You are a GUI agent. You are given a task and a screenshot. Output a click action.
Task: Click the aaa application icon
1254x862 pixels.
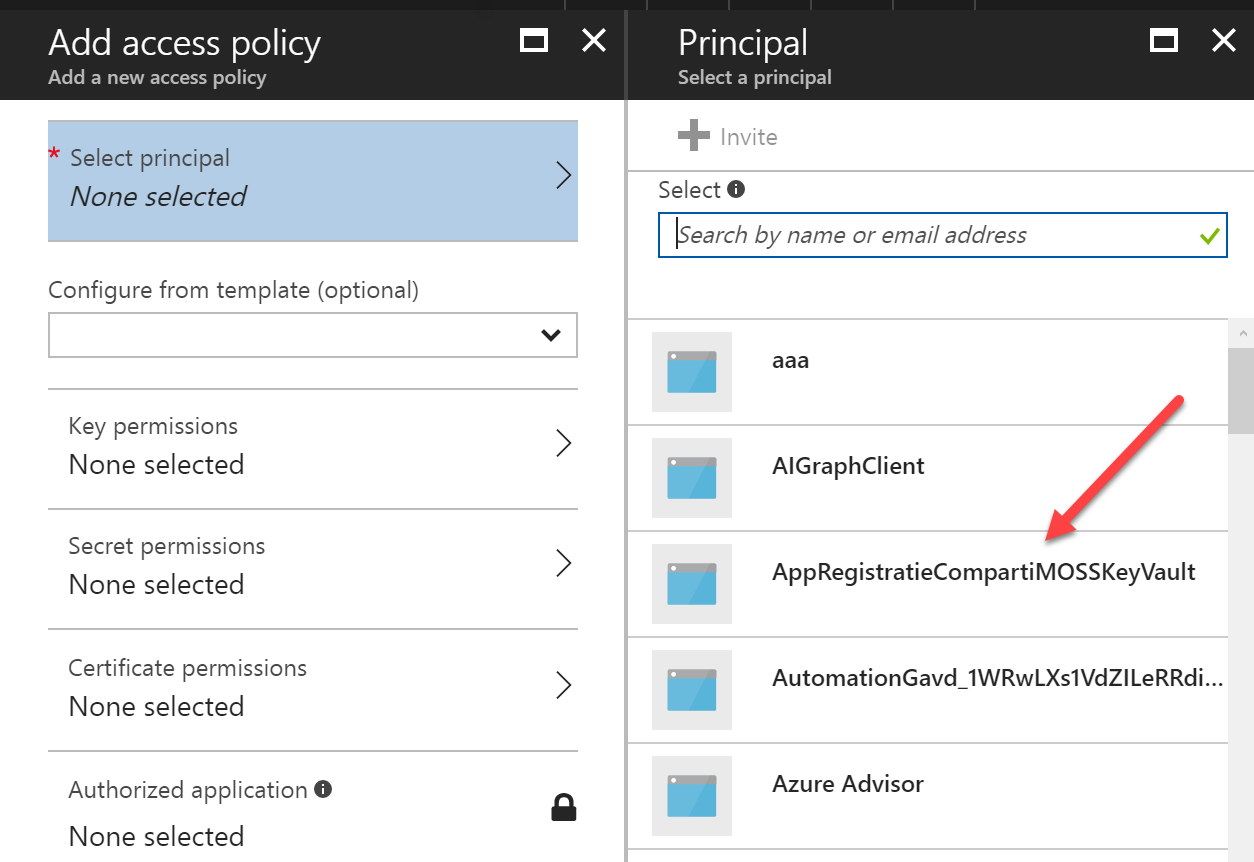coord(691,371)
